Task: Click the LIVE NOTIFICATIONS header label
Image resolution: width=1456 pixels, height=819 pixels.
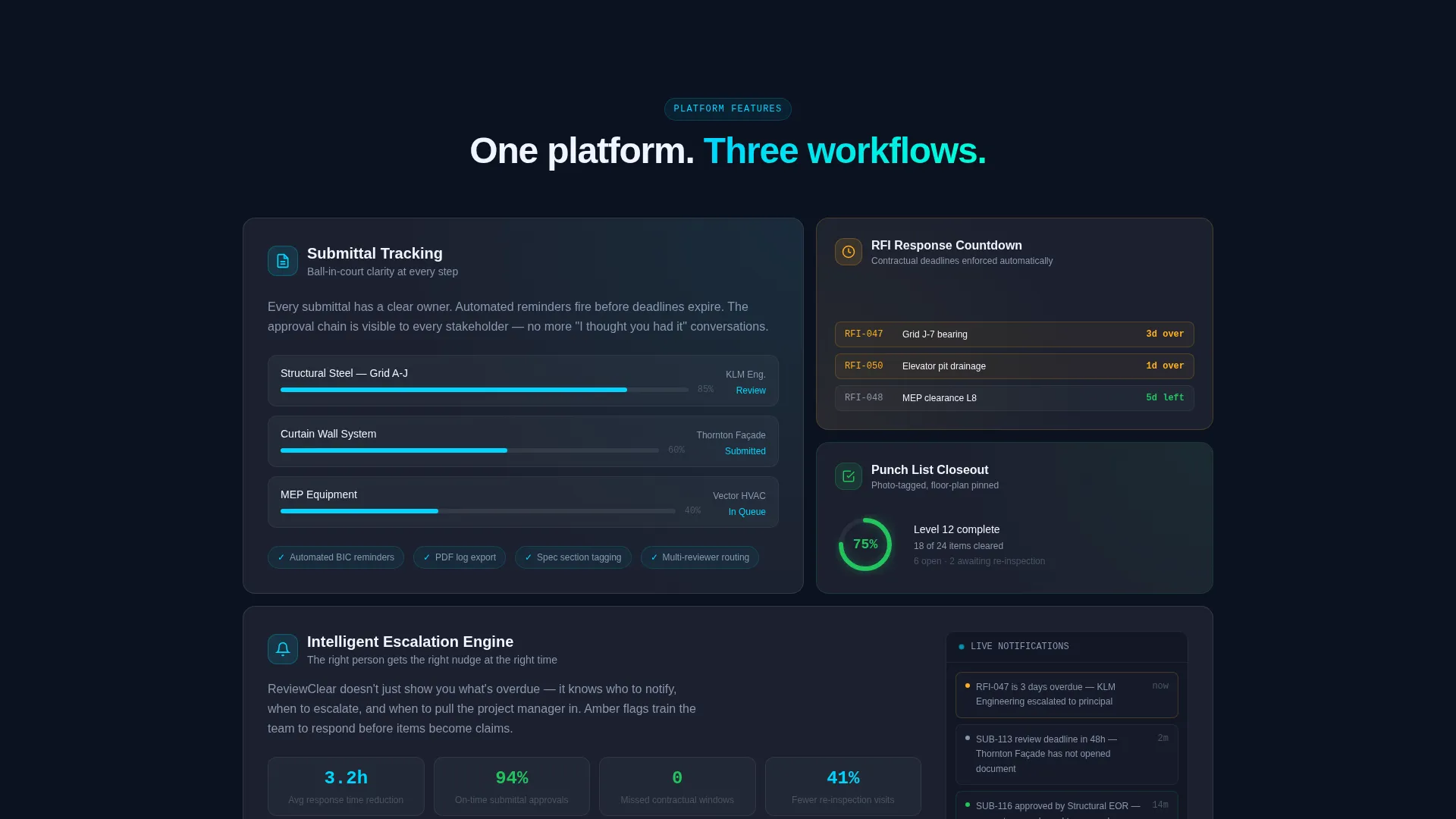Action: [x=1020, y=647]
